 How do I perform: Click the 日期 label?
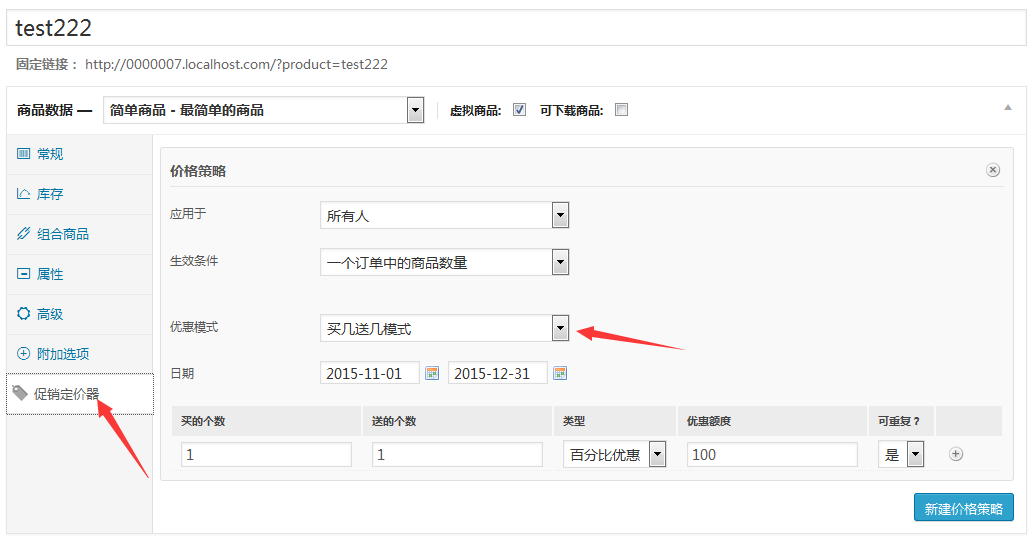(x=182, y=373)
